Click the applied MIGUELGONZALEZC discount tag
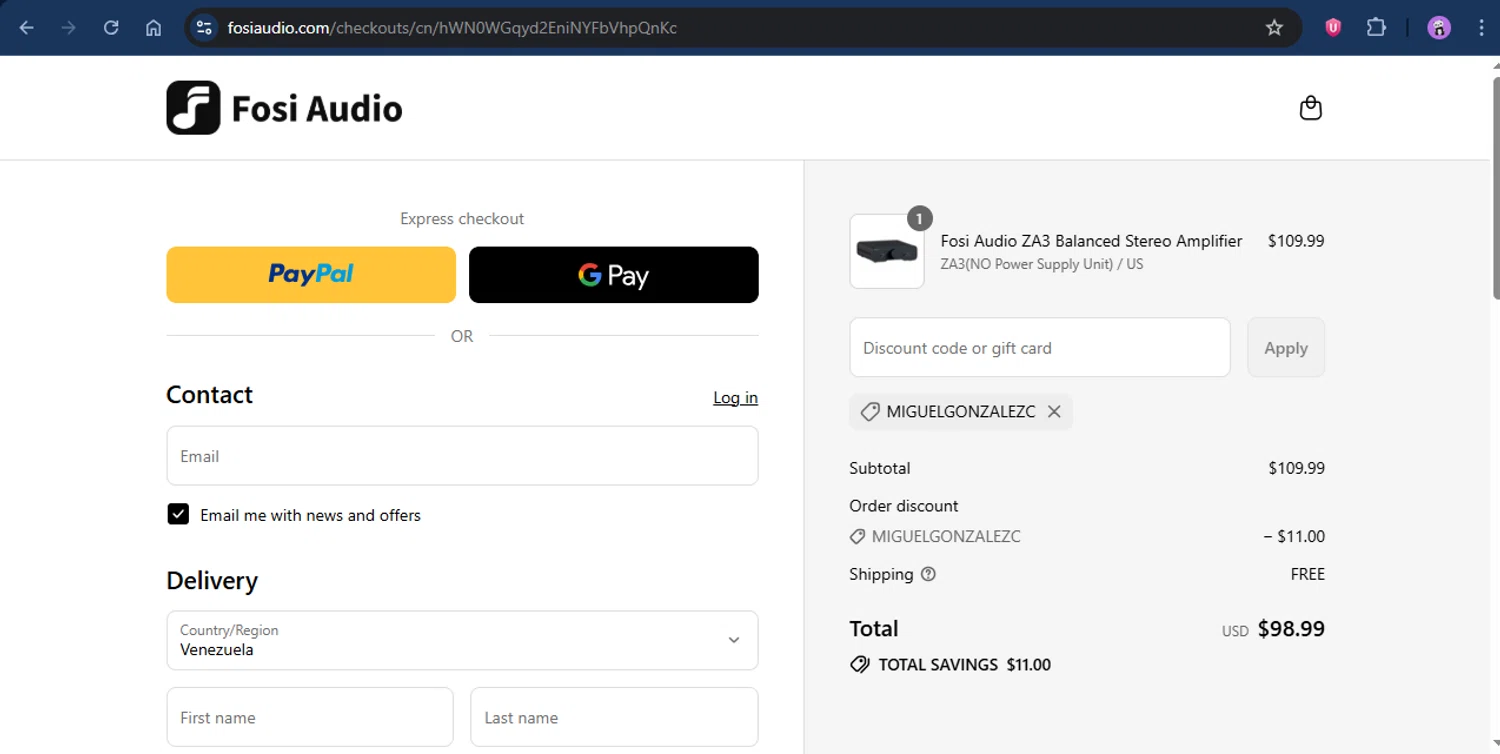This screenshot has width=1500, height=754. [961, 411]
